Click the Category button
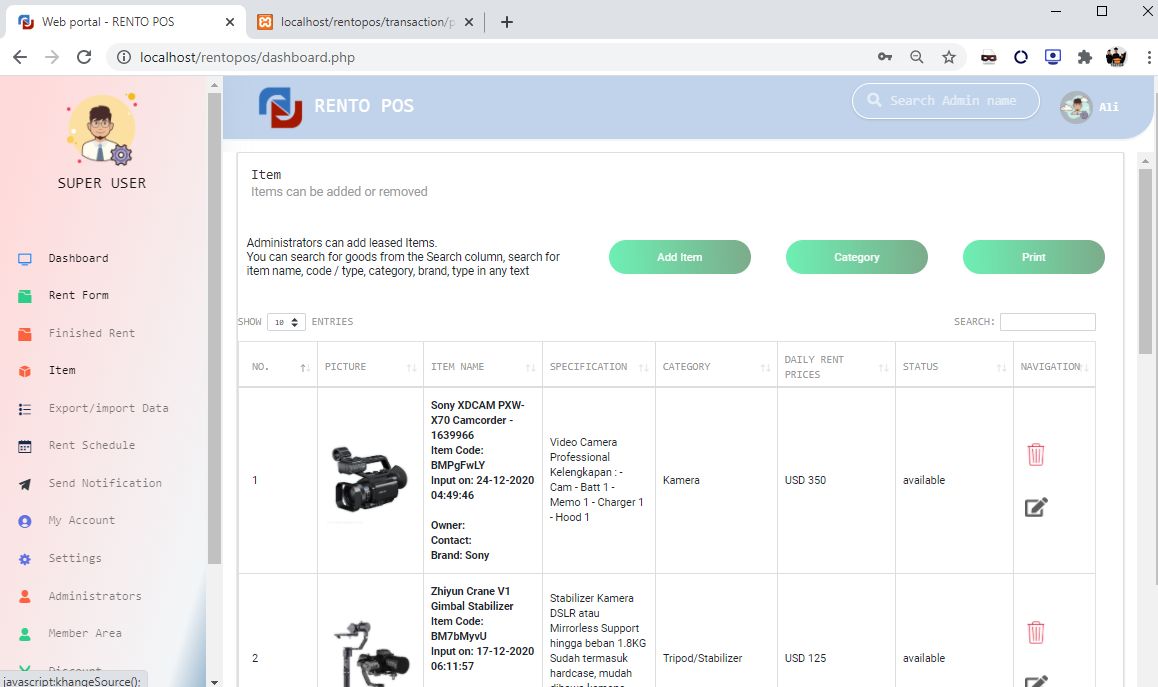 click(857, 257)
